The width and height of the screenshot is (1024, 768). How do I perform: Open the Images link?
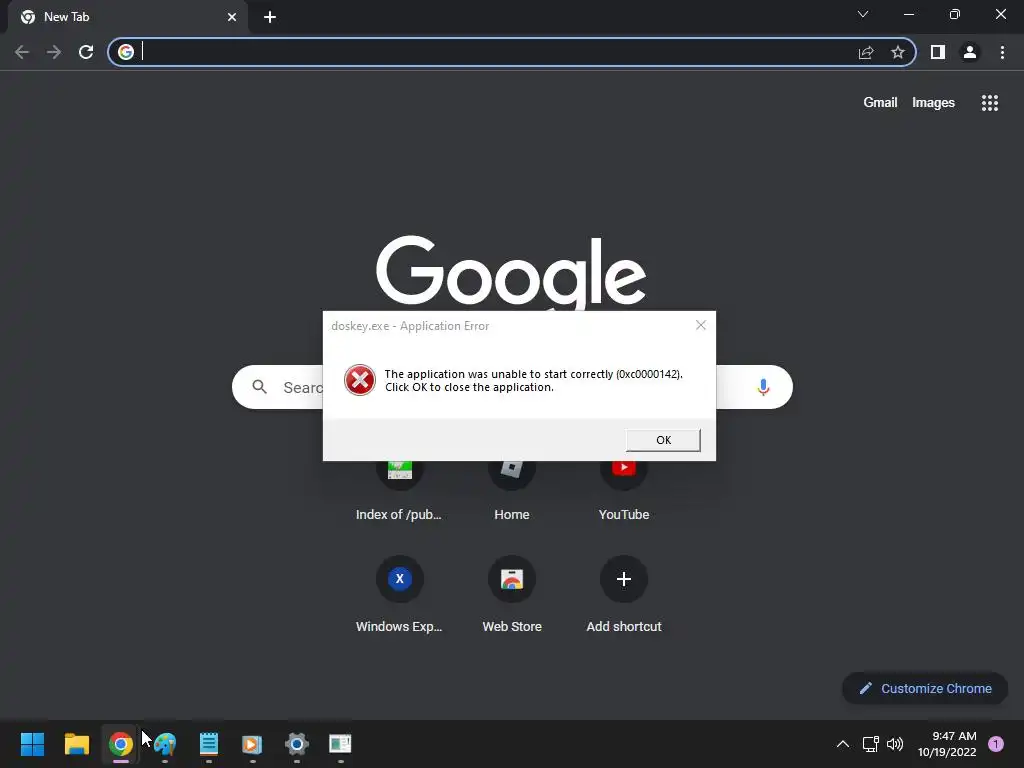tap(933, 103)
